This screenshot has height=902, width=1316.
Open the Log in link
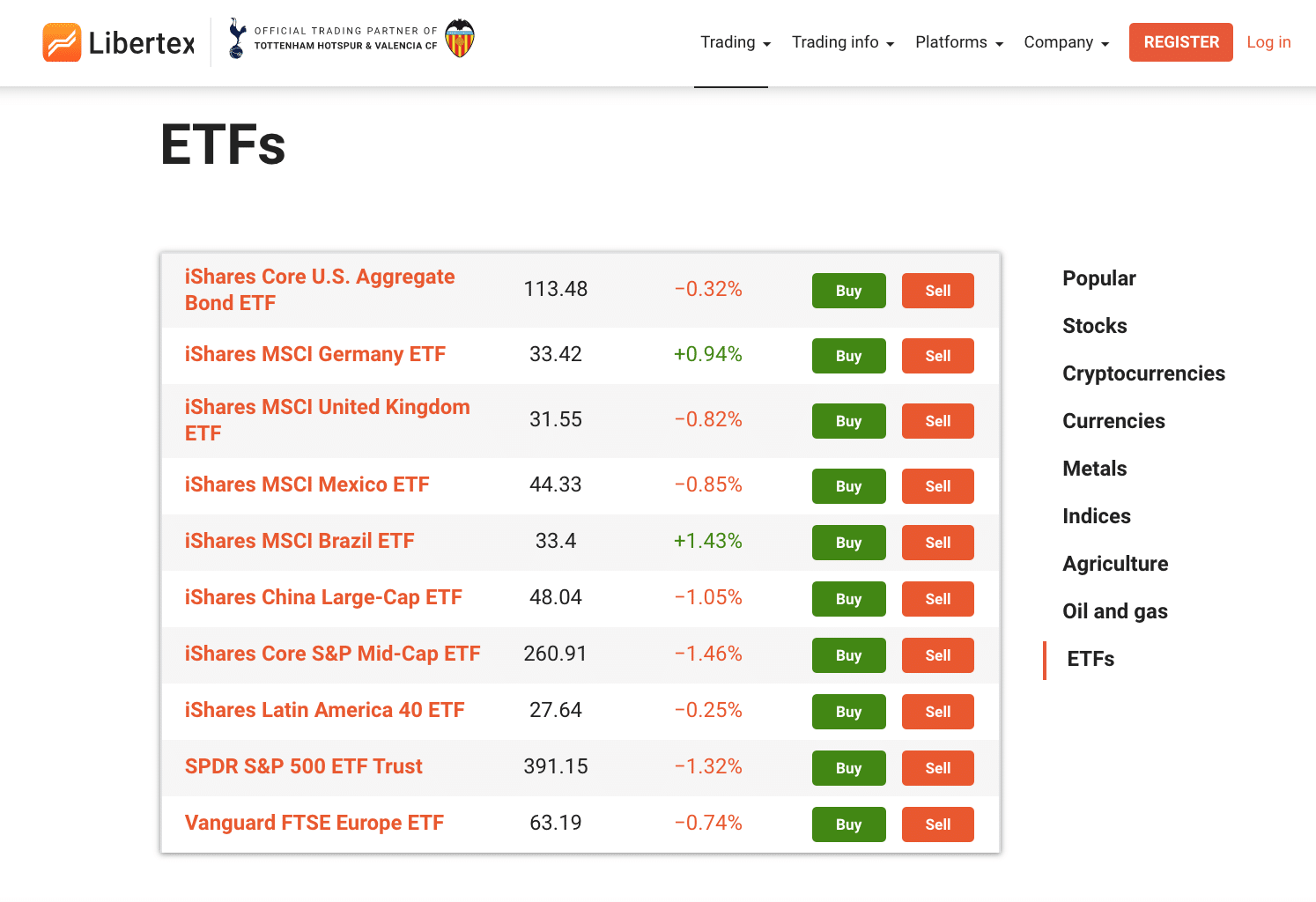[1268, 42]
